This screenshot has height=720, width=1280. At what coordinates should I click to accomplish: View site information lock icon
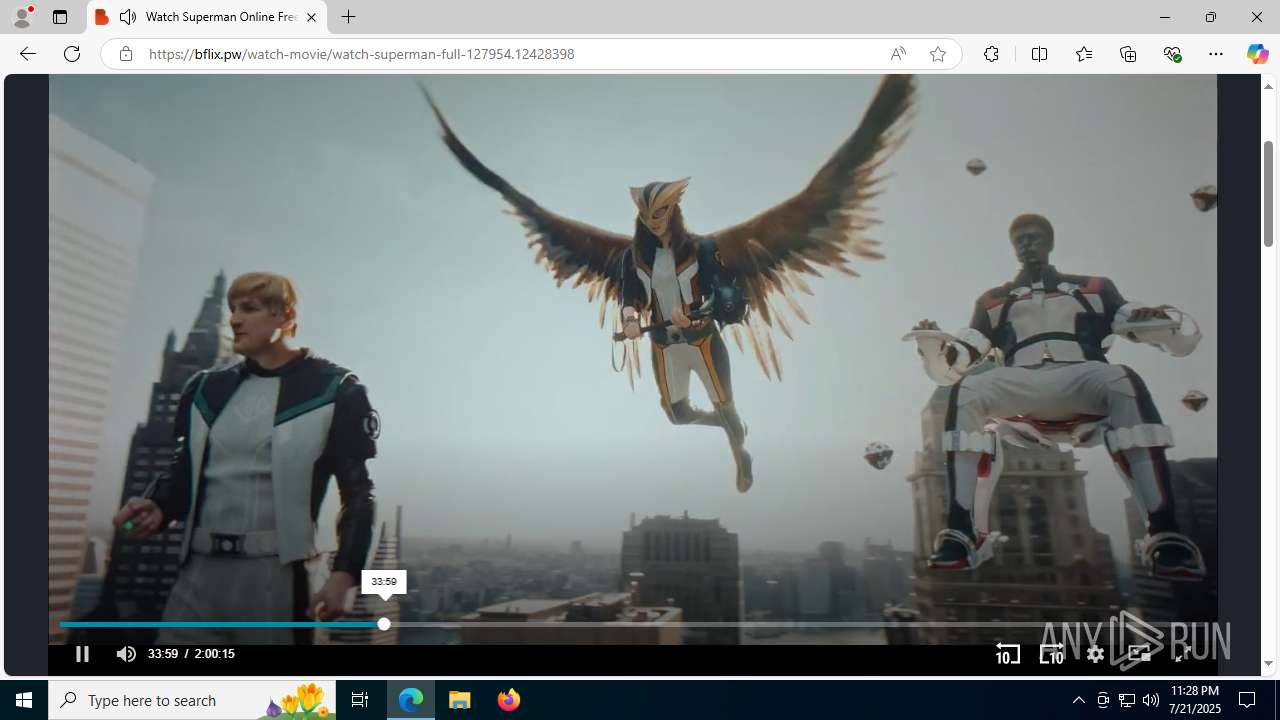[125, 54]
